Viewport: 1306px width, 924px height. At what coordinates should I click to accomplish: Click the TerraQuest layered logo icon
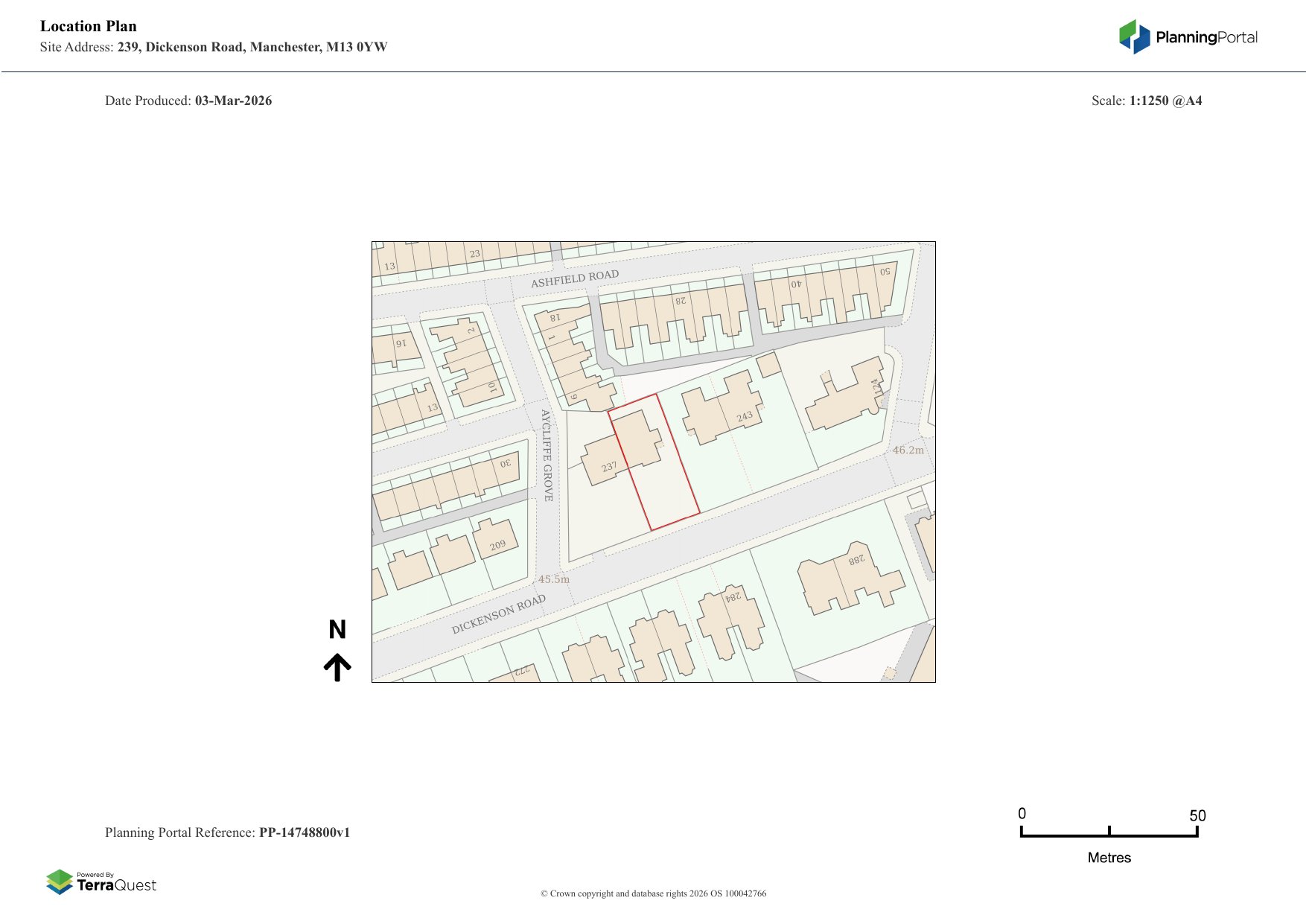tap(60, 882)
